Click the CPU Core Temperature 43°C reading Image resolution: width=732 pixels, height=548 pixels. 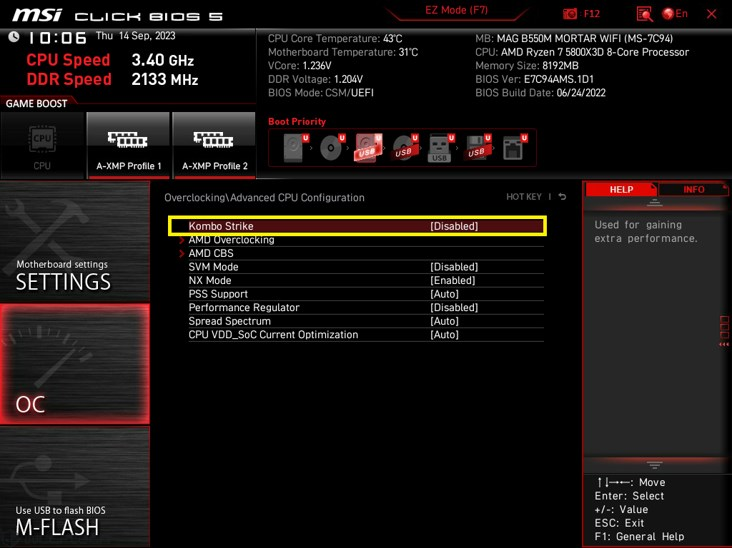click(x=335, y=39)
